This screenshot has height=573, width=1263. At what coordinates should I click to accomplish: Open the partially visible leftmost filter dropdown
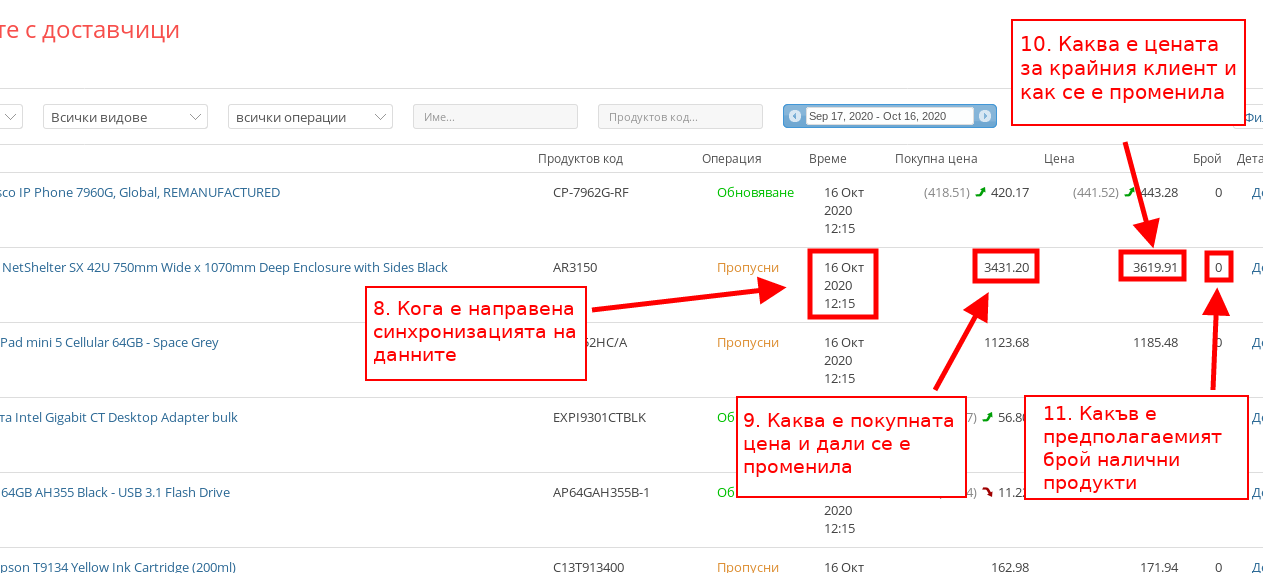(10, 117)
